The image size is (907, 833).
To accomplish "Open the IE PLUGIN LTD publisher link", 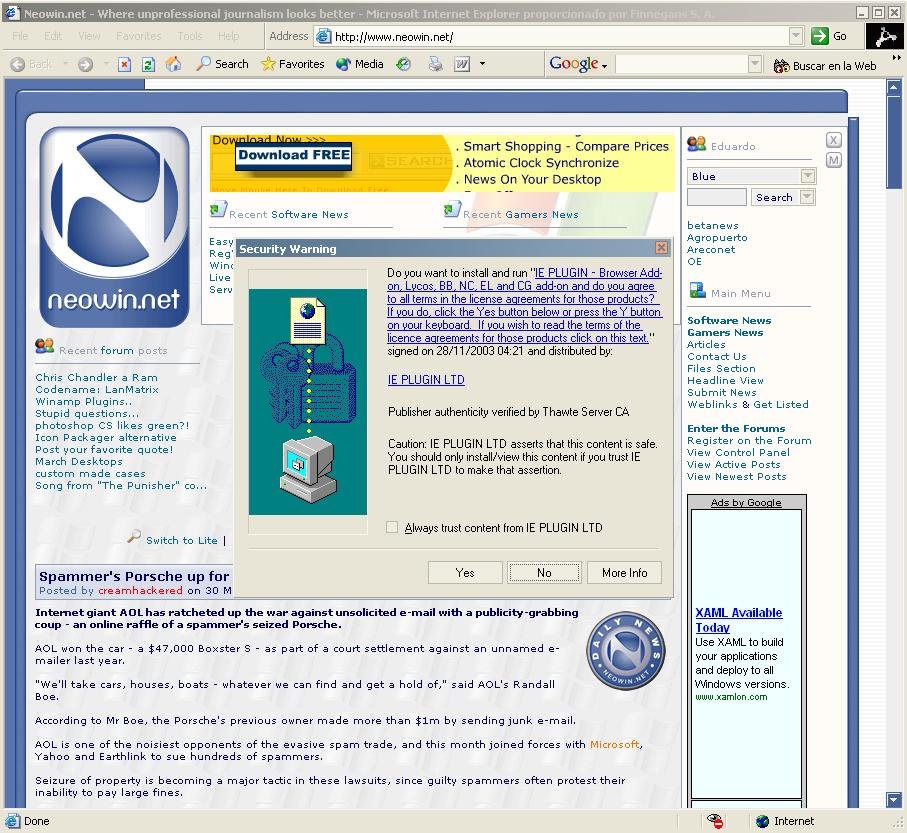I will tap(426, 379).
